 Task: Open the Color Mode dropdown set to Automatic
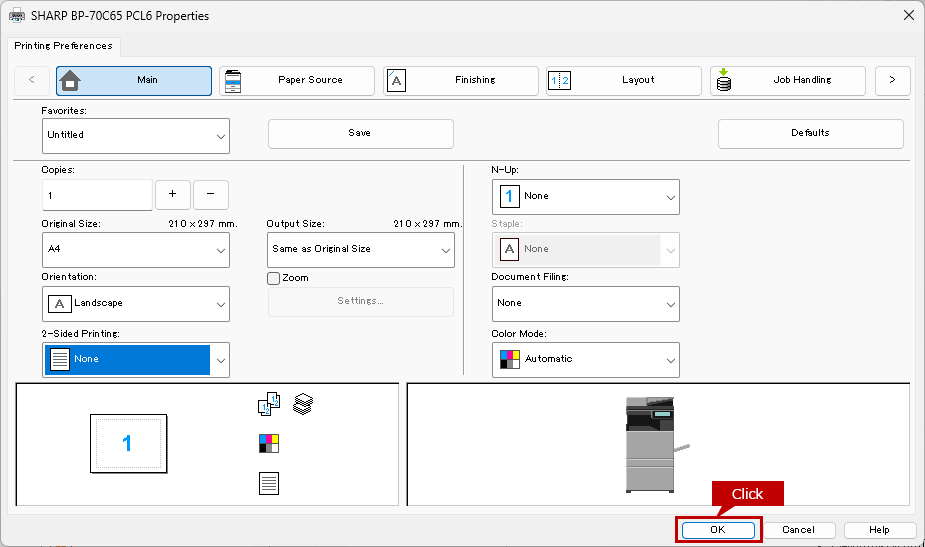[586, 360]
